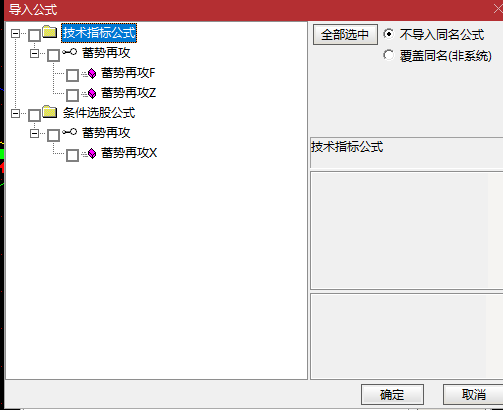Collapse 蓄势再攻 group under 技术指标公式

(34, 53)
